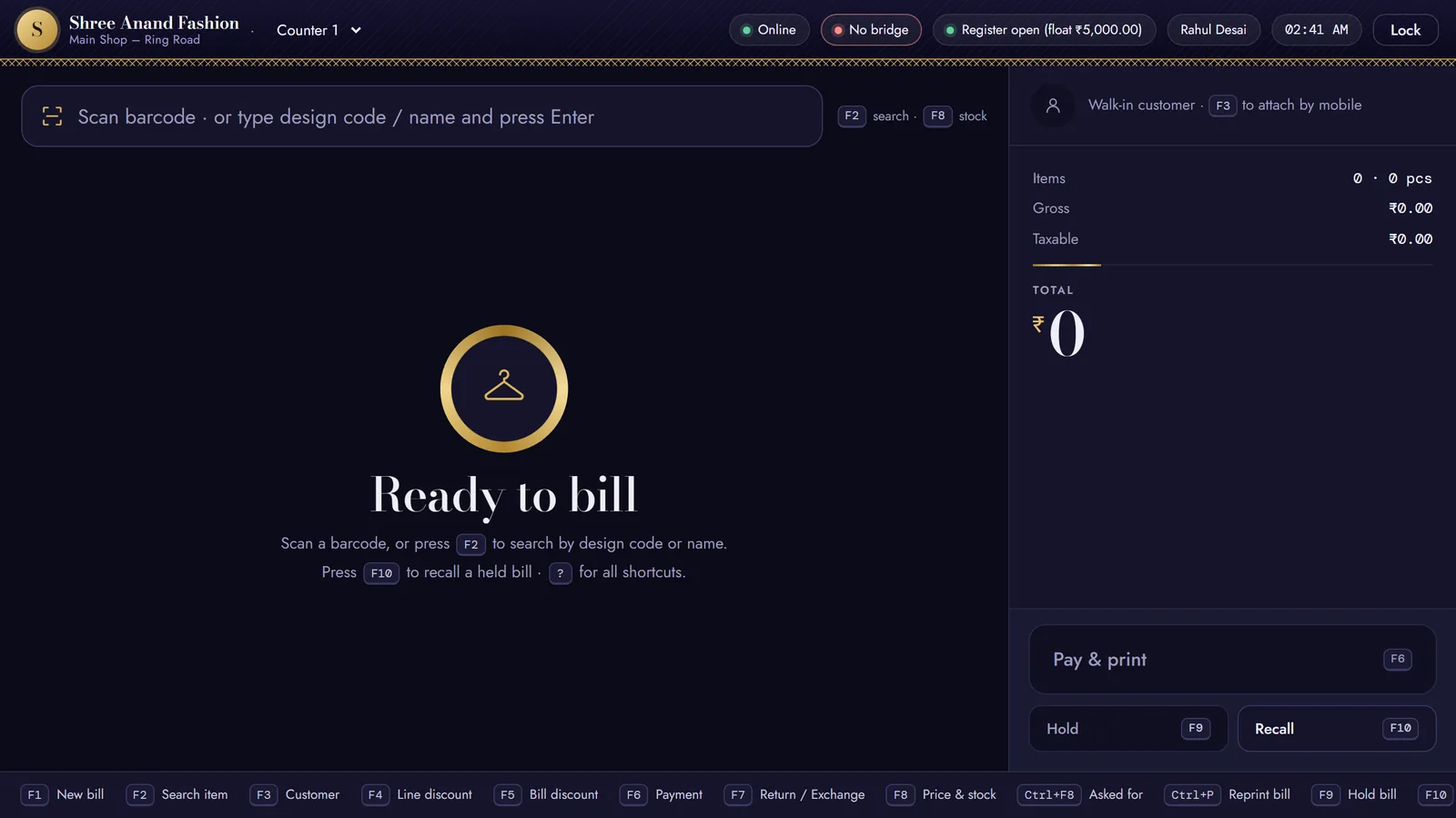Click F8 Price & stock in the shortcut bar
Image resolution: width=1456 pixels, height=818 pixels.
click(x=941, y=795)
